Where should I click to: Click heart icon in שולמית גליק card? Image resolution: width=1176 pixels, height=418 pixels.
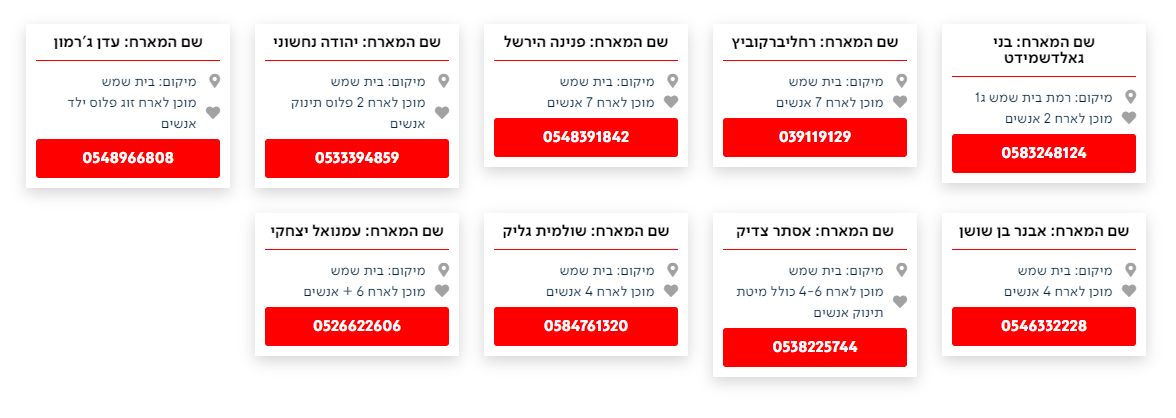tap(672, 291)
